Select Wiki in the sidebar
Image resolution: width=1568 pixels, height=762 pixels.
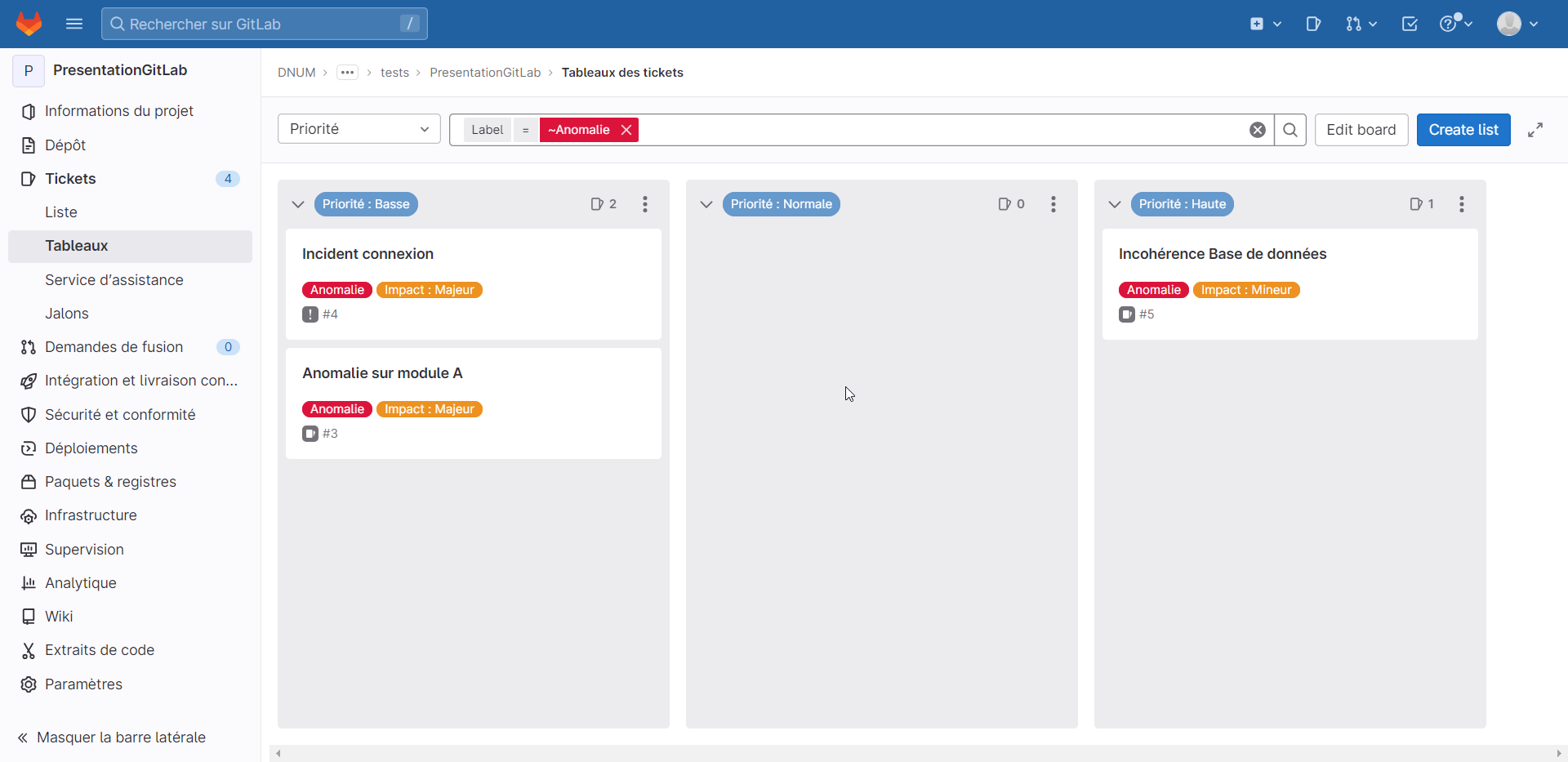point(59,617)
